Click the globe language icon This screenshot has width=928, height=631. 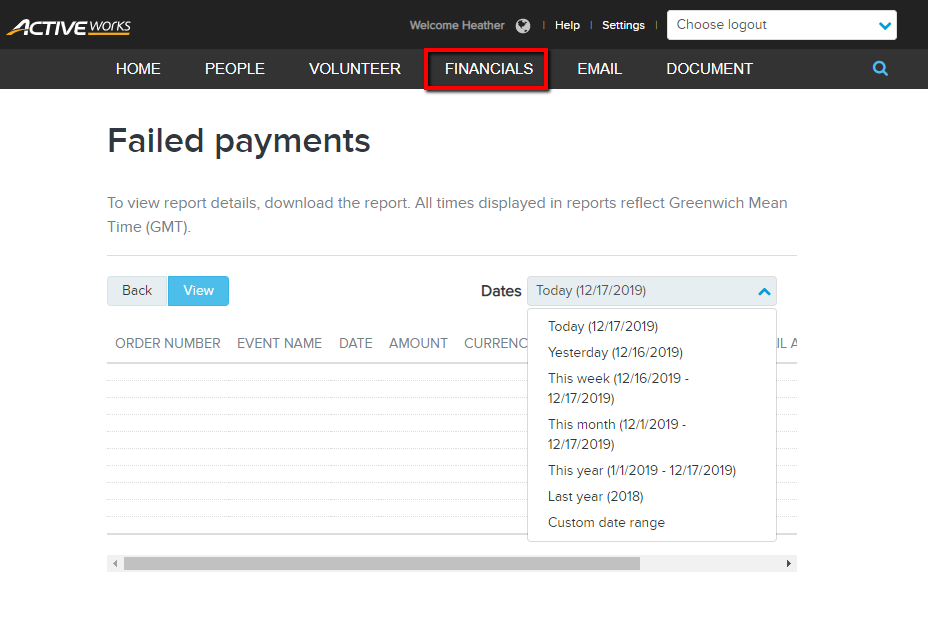(x=523, y=26)
